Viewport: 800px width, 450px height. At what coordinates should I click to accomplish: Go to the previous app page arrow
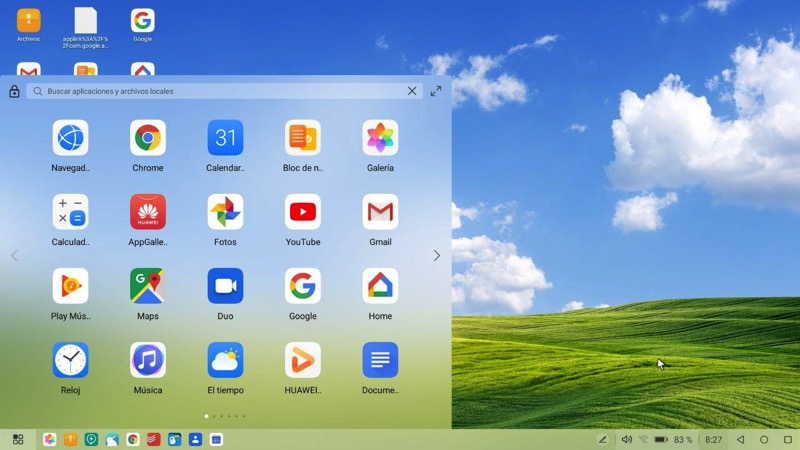[x=14, y=256]
